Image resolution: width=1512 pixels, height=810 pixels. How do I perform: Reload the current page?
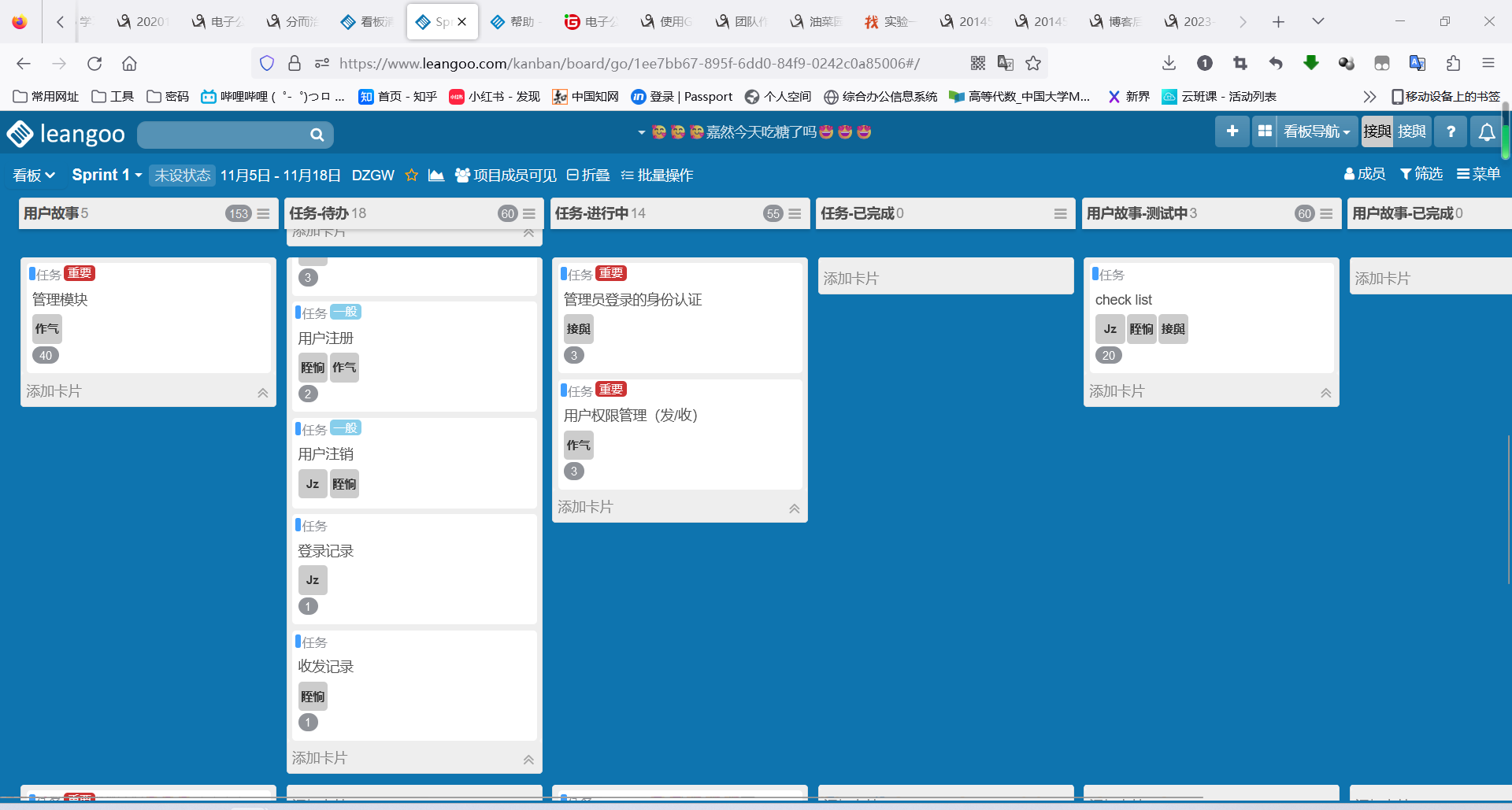pyautogui.click(x=94, y=63)
